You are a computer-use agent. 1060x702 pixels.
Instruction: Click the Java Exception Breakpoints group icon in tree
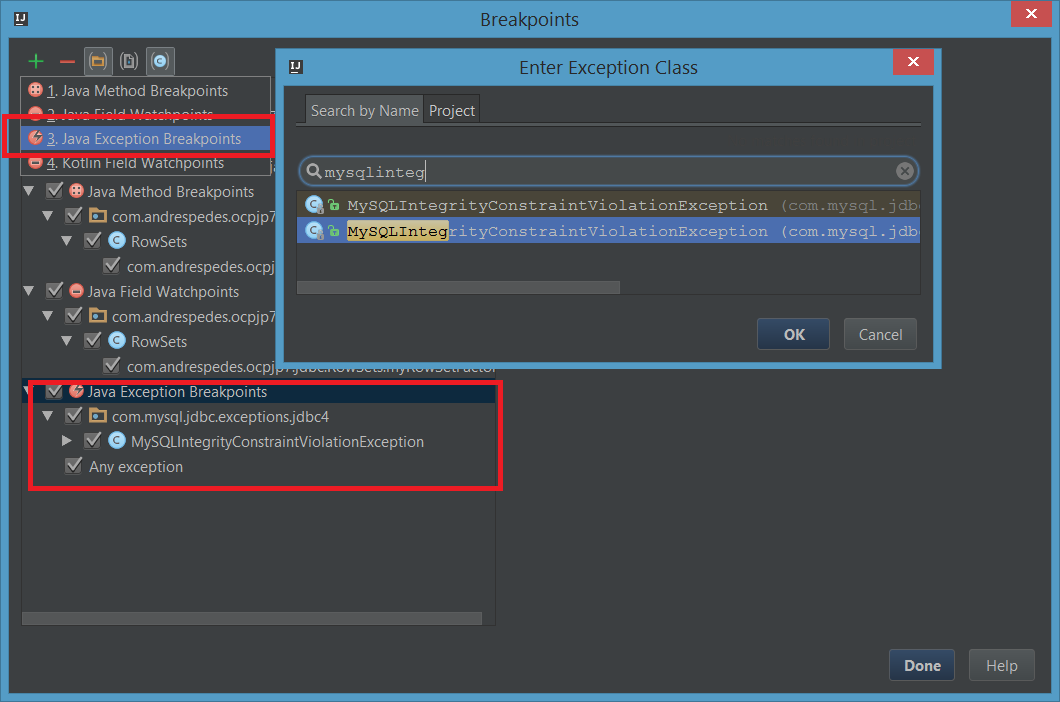pos(76,391)
